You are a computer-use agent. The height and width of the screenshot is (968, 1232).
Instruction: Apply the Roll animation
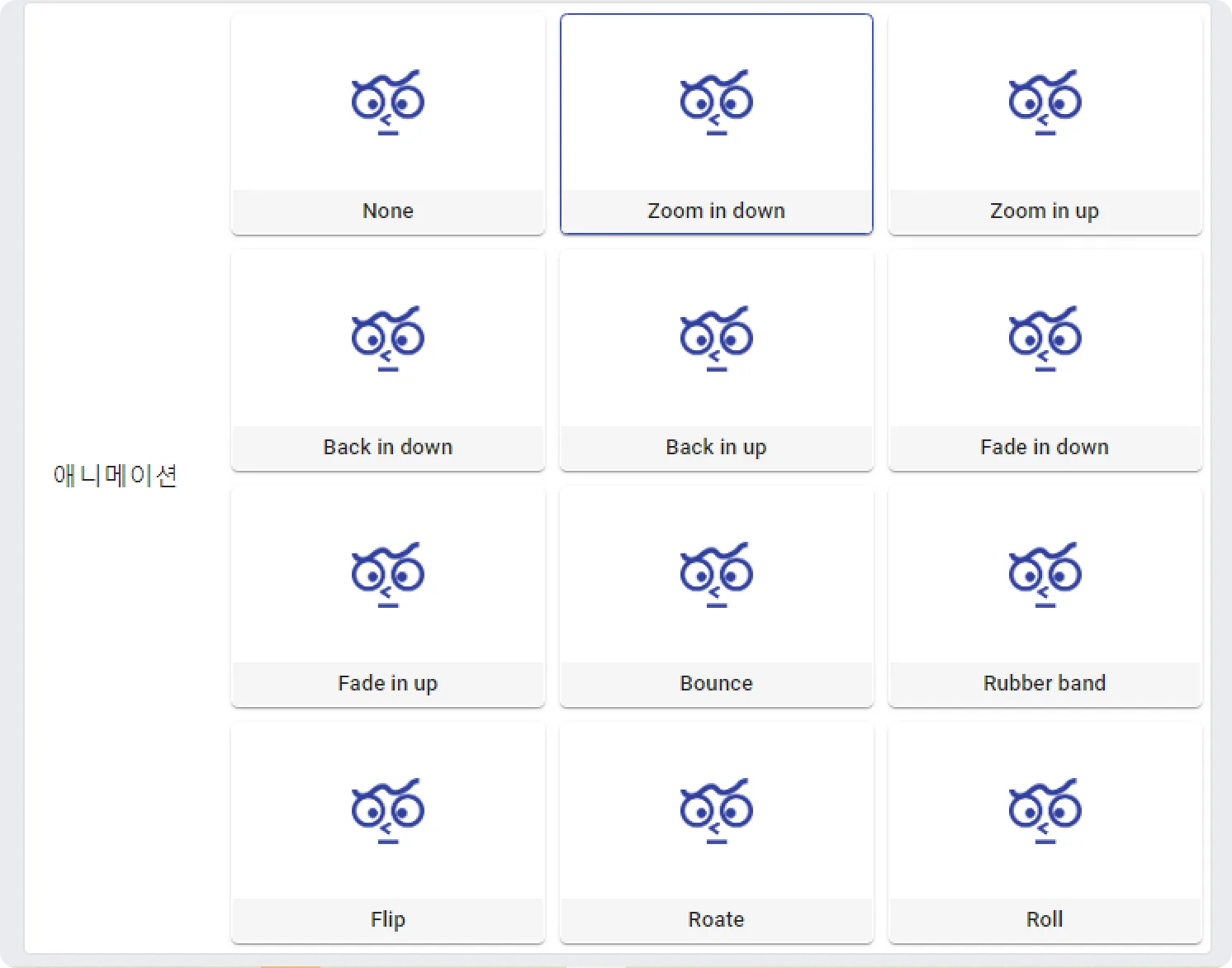[1045, 833]
